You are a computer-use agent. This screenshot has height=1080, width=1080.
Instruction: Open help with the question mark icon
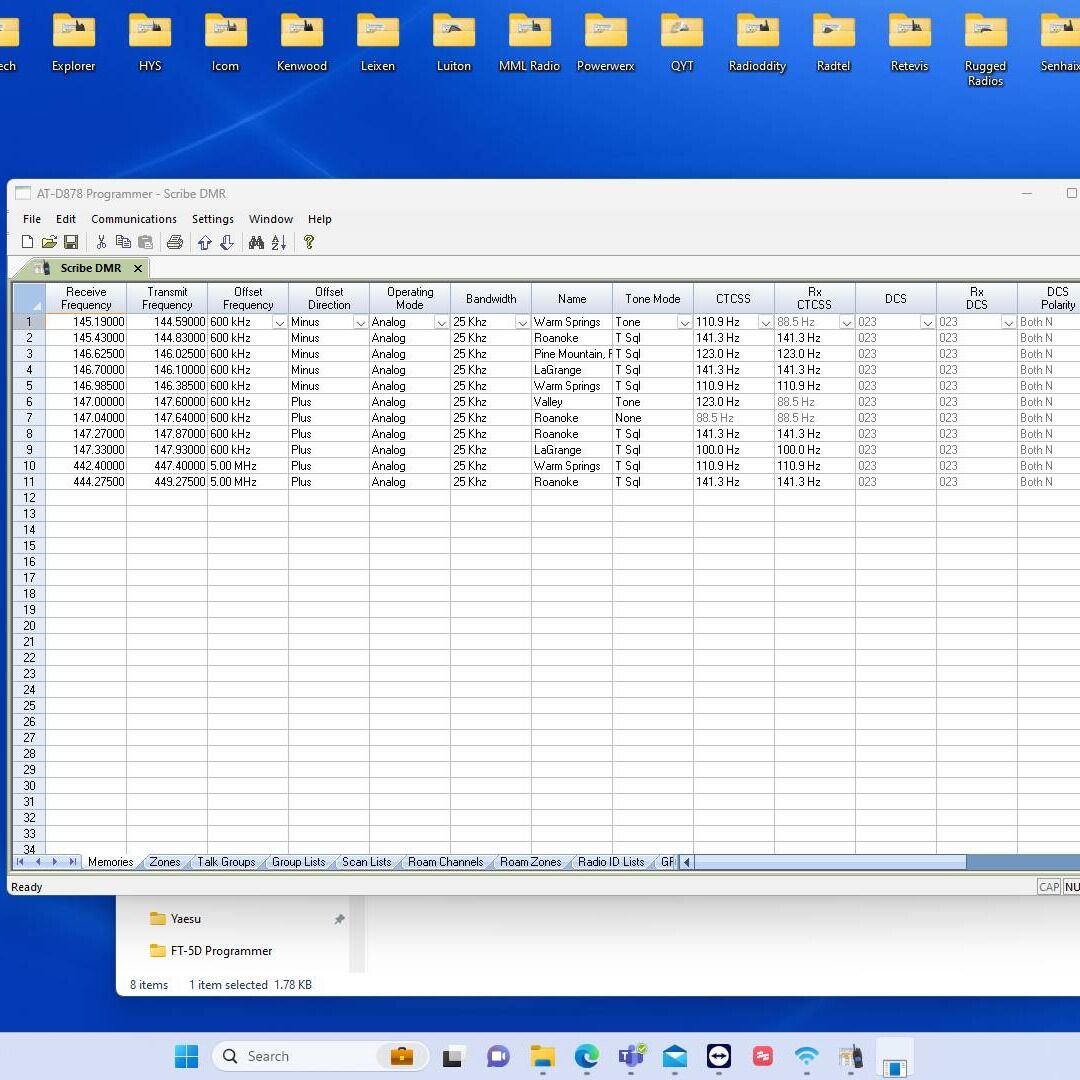pyautogui.click(x=309, y=242)
